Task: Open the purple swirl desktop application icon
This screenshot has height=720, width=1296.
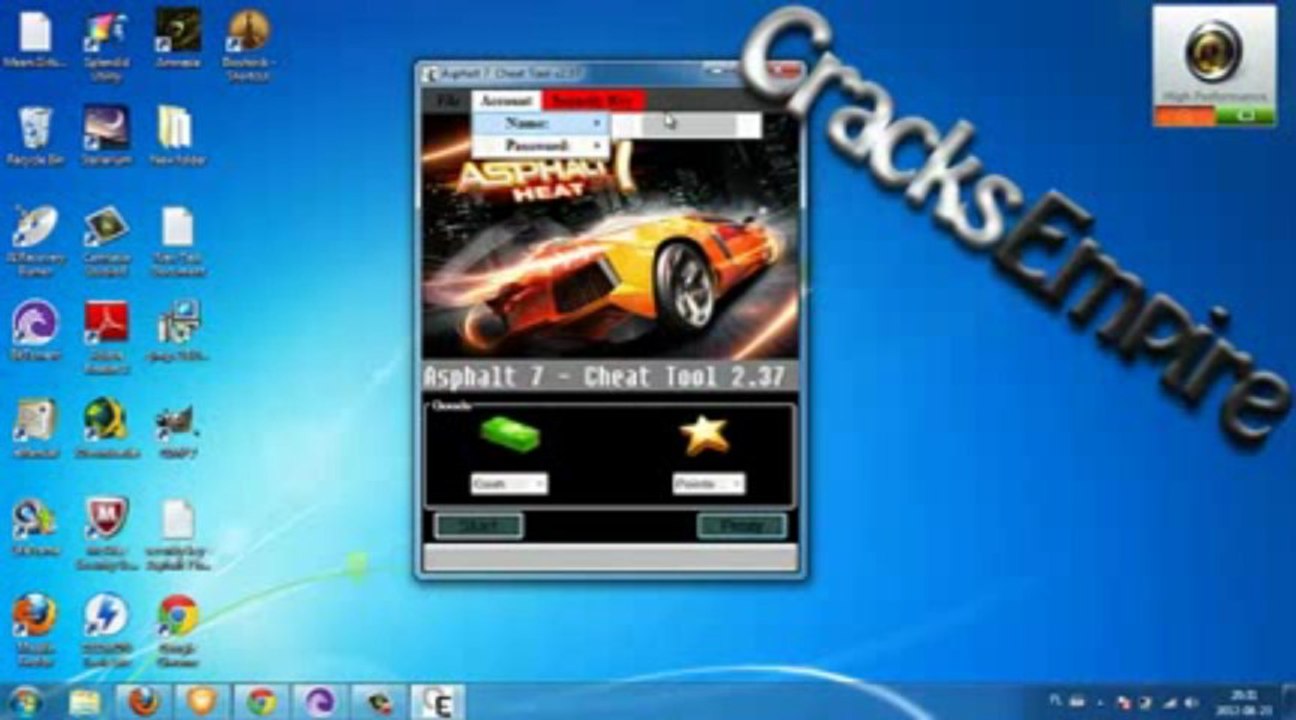Action: coord(35,332)
